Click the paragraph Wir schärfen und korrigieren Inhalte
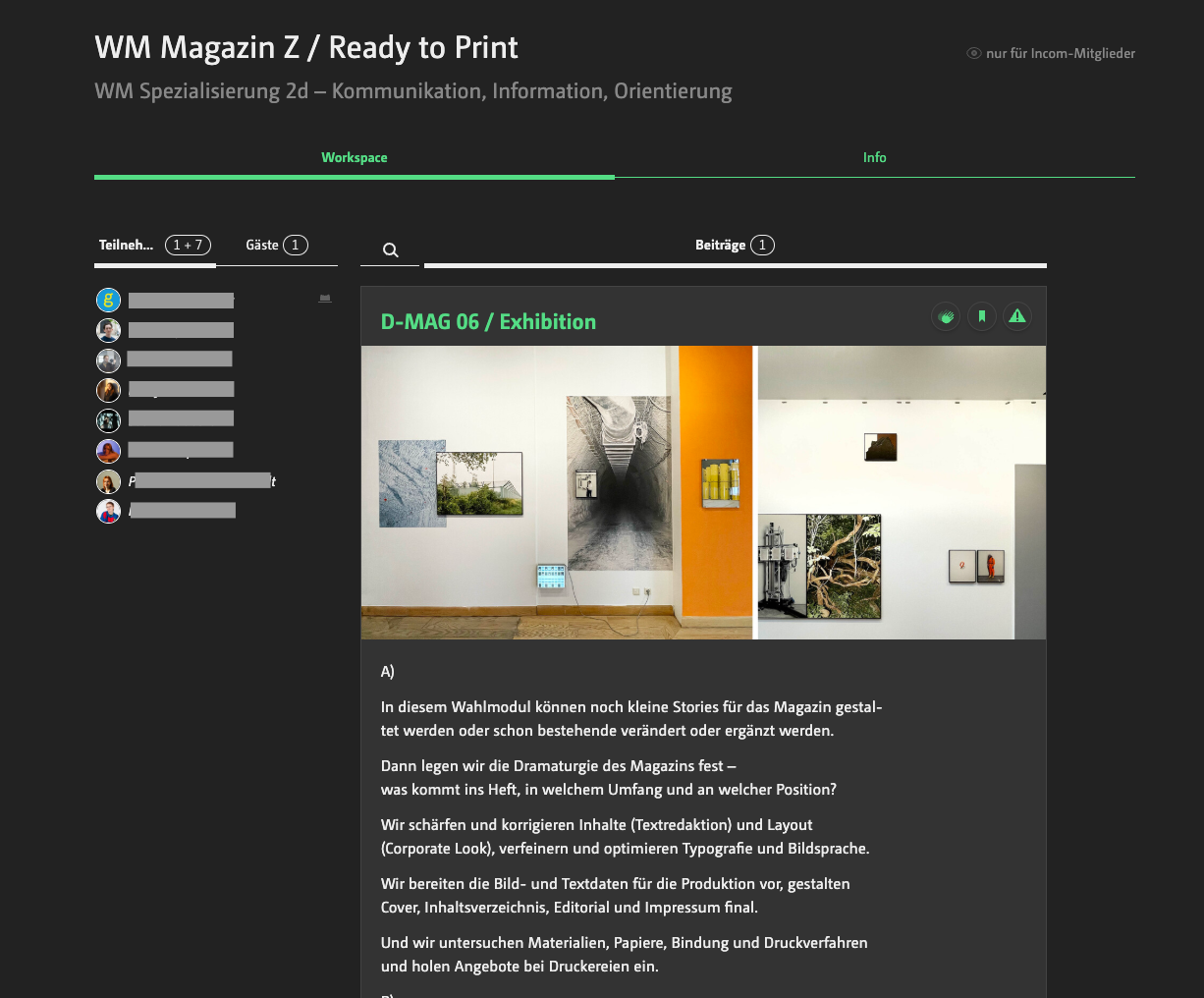 pos(626,837)
